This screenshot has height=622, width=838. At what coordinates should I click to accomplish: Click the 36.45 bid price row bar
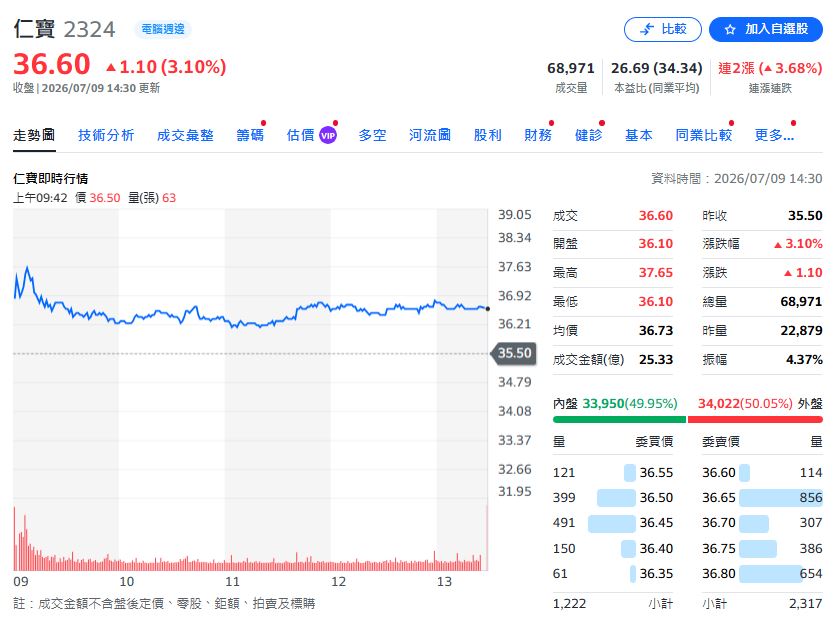tap(612, 523)
